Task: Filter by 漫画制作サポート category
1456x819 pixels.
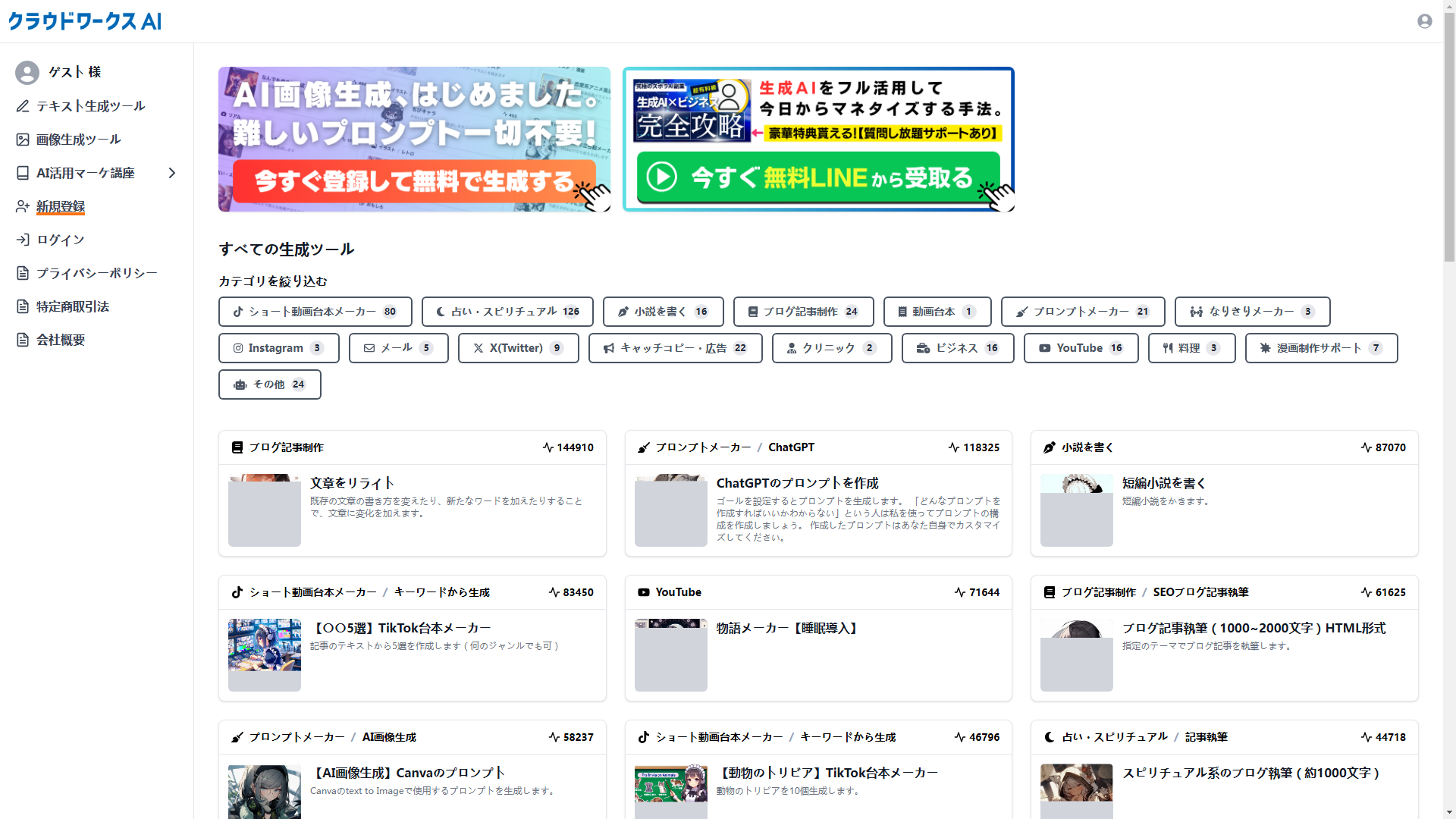Action: point(1321,348)
